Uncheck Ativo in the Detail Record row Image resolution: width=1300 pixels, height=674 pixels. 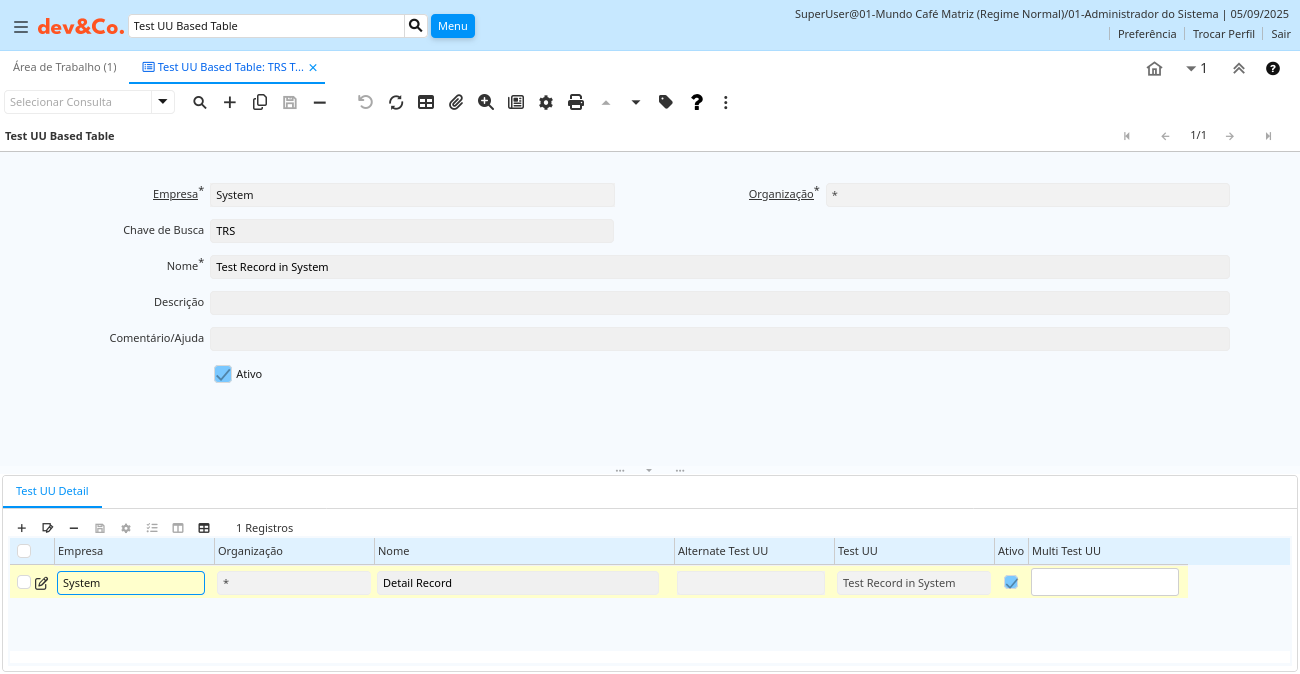(1011, 582)
